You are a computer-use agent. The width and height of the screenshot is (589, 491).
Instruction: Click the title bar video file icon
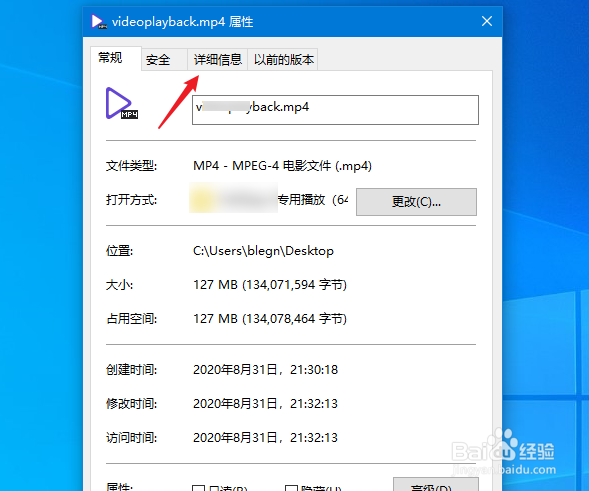[x=99, y=21]
